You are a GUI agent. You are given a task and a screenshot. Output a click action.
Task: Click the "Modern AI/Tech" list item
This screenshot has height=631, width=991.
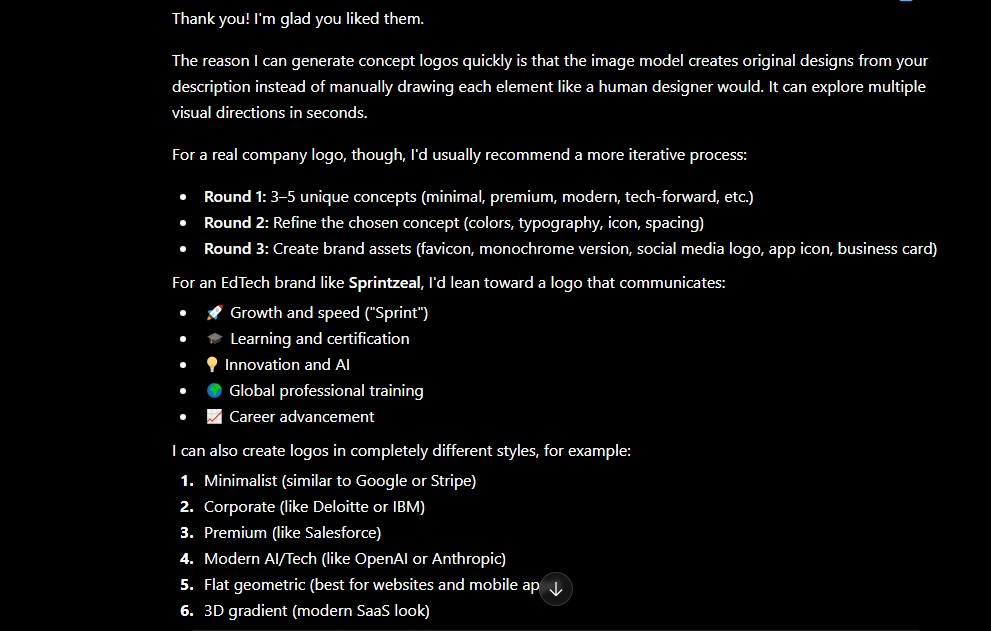pyautogui.click(x=355, y=559)
